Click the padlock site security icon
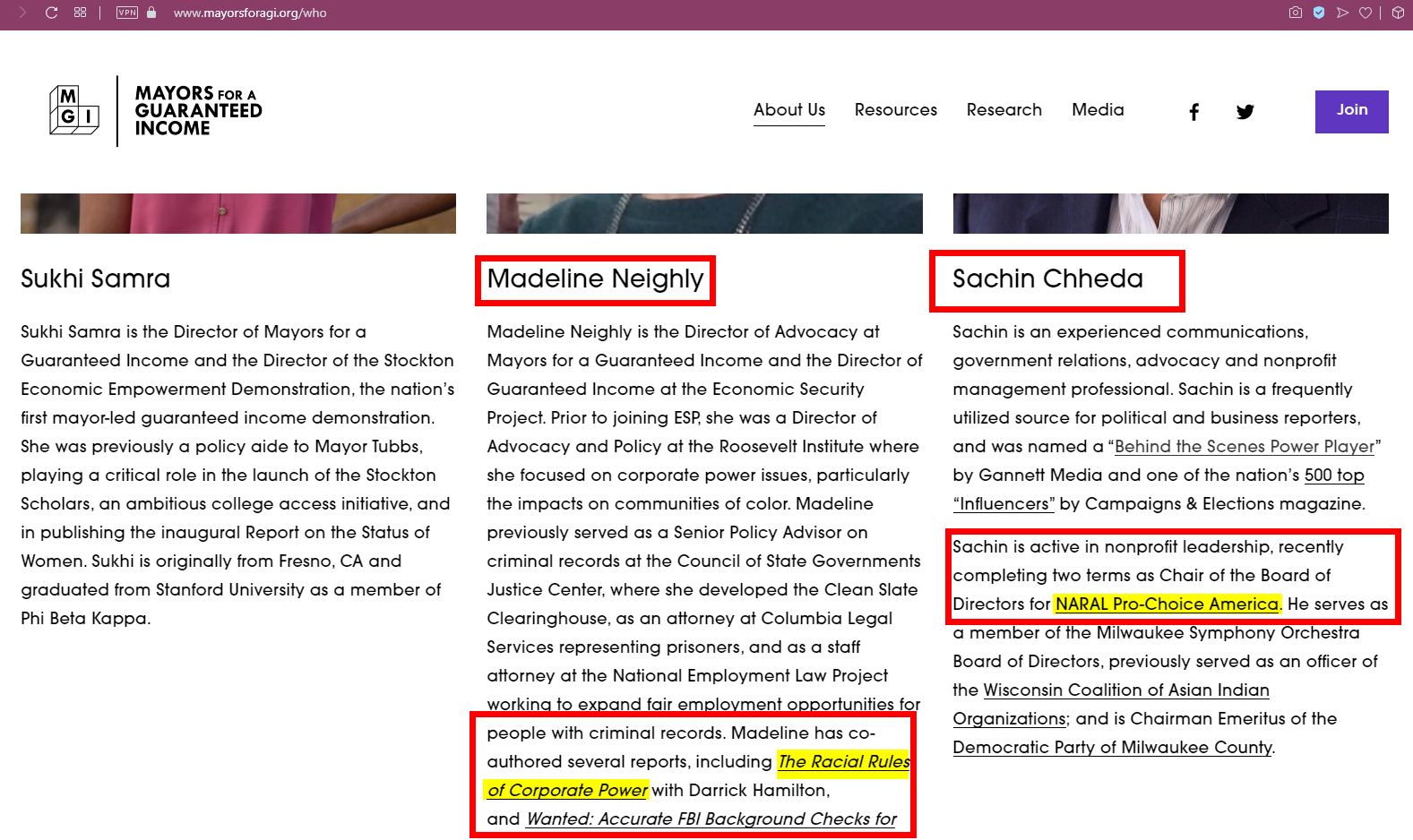Image resolution: width=1413 pixels, height=840 pixels. (151, 13)
